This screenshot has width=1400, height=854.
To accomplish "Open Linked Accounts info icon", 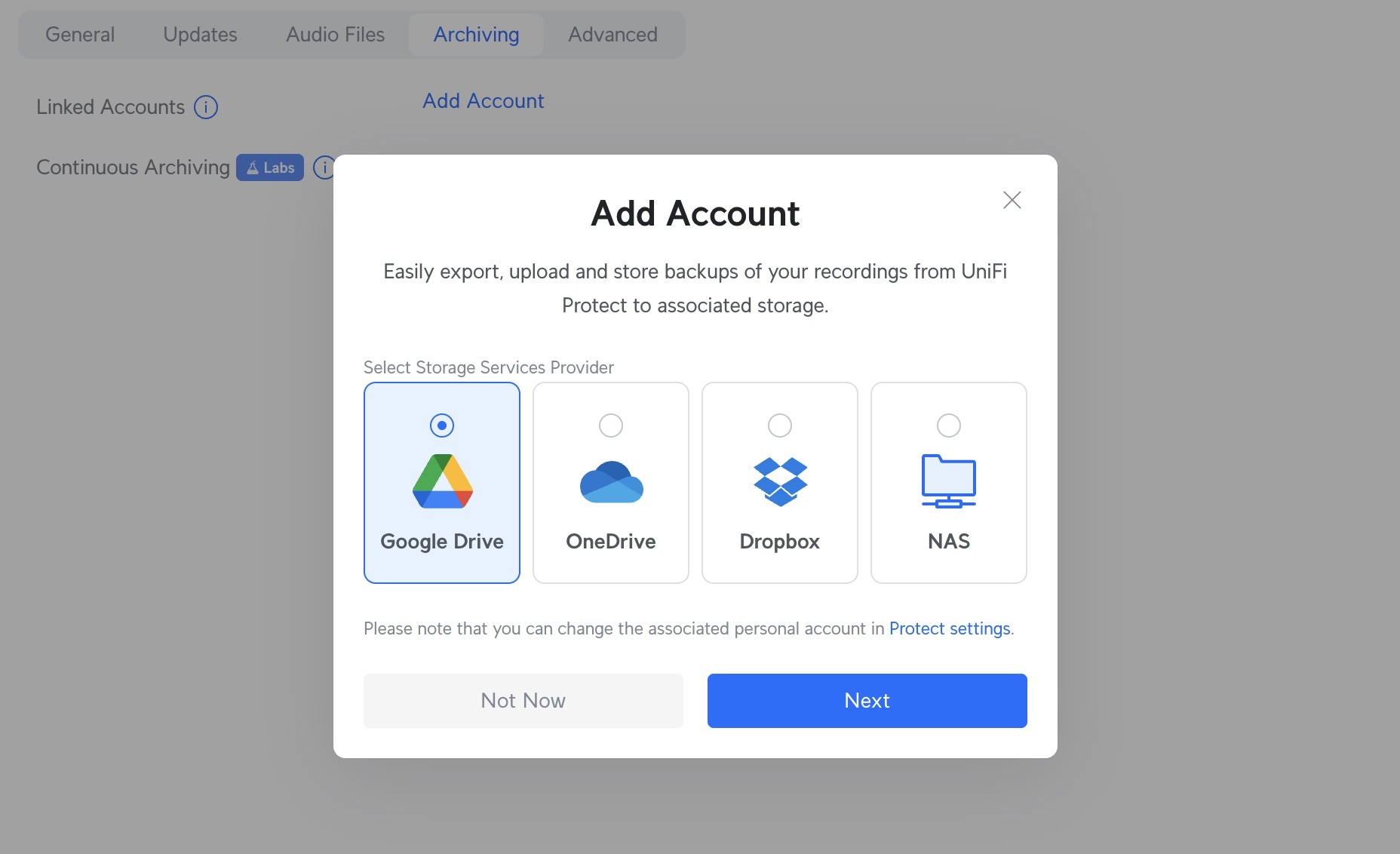I will [206, 107].
